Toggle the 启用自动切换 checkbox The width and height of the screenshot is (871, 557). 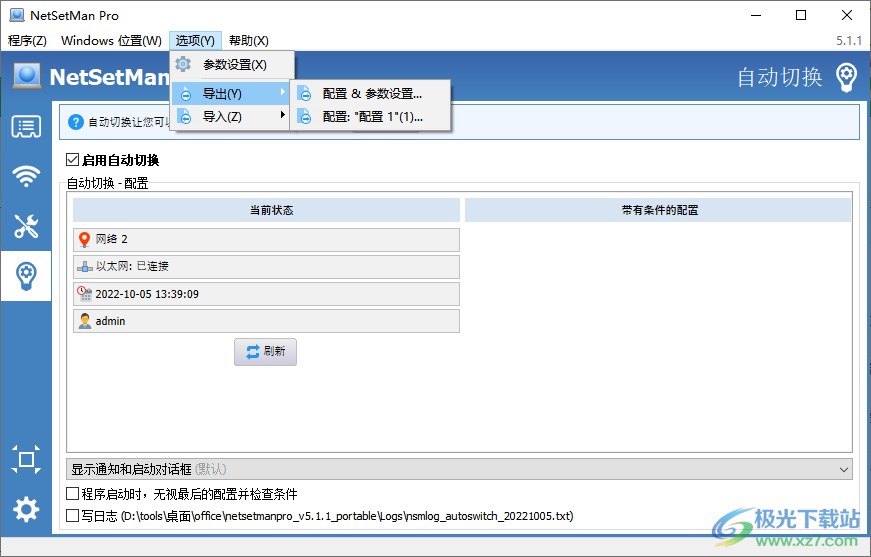click(72, 160)
